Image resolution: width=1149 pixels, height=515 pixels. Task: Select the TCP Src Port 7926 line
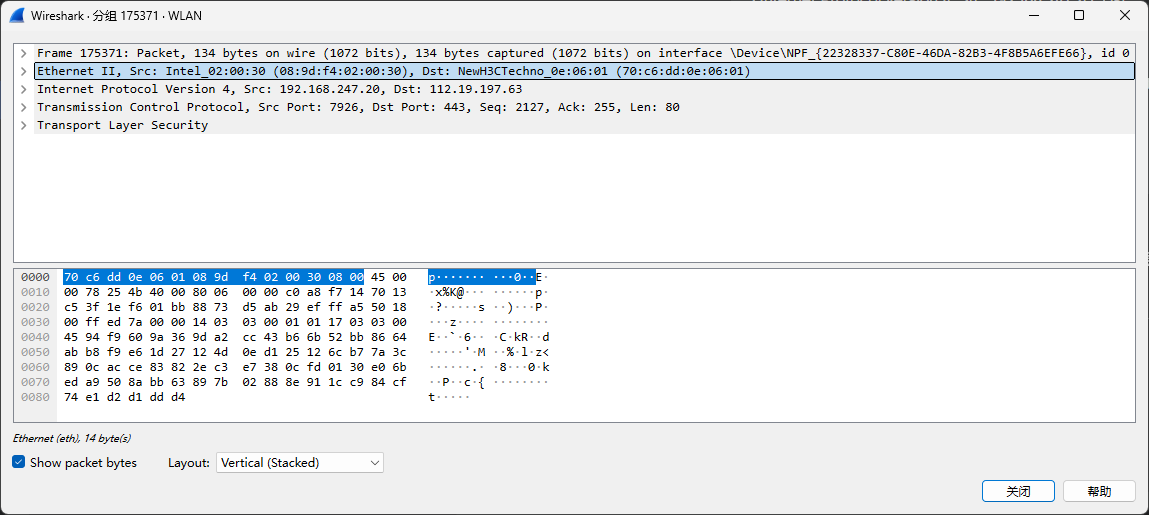click(x=584, y=107)
